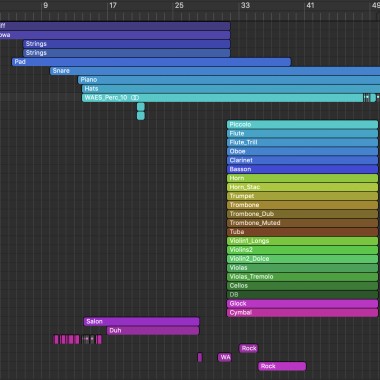Image resolution: width=380 pixels, height=380 pixels.
Task: Select the Flute region
Action: pos(302,134)
